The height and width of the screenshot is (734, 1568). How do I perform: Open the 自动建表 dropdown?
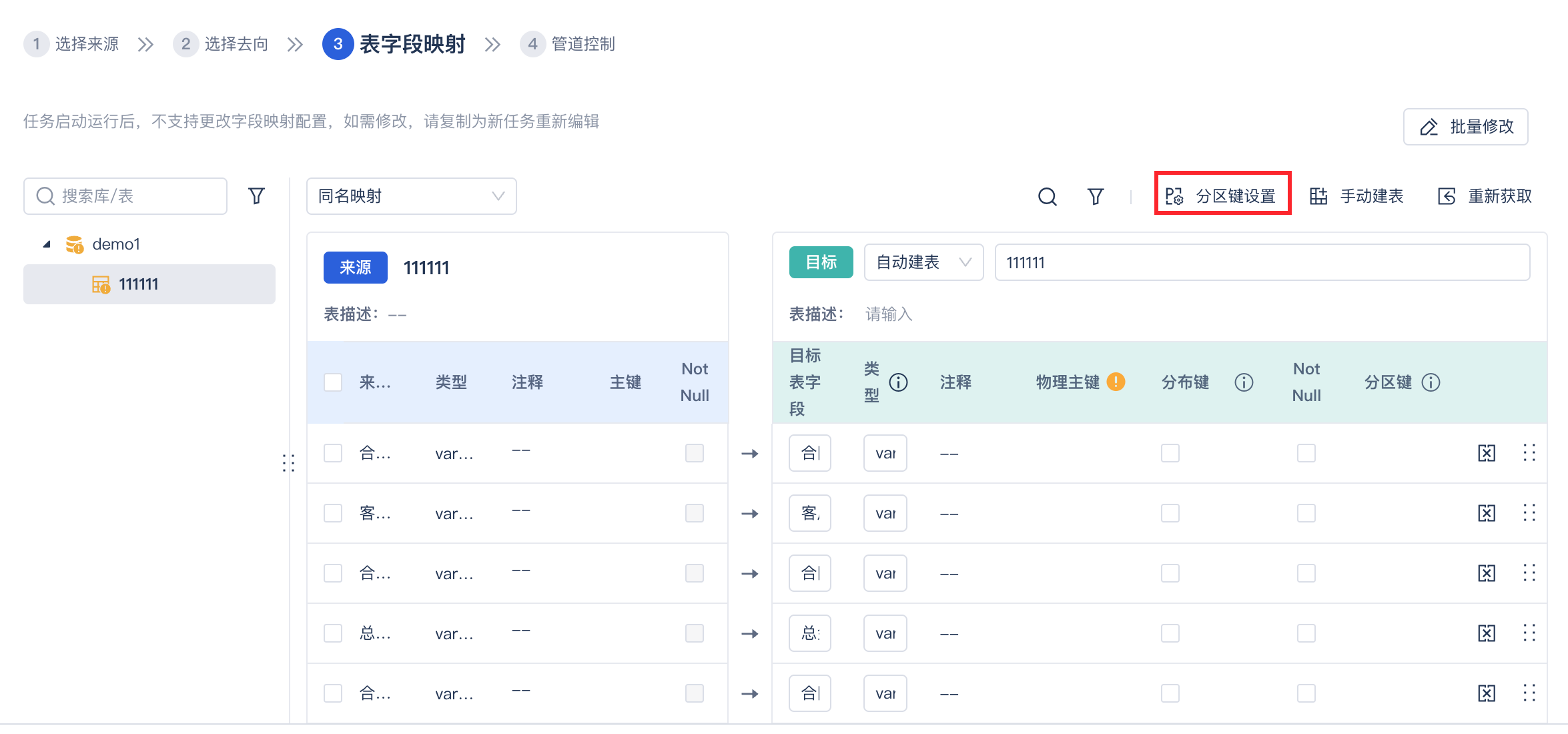point(923,262)
